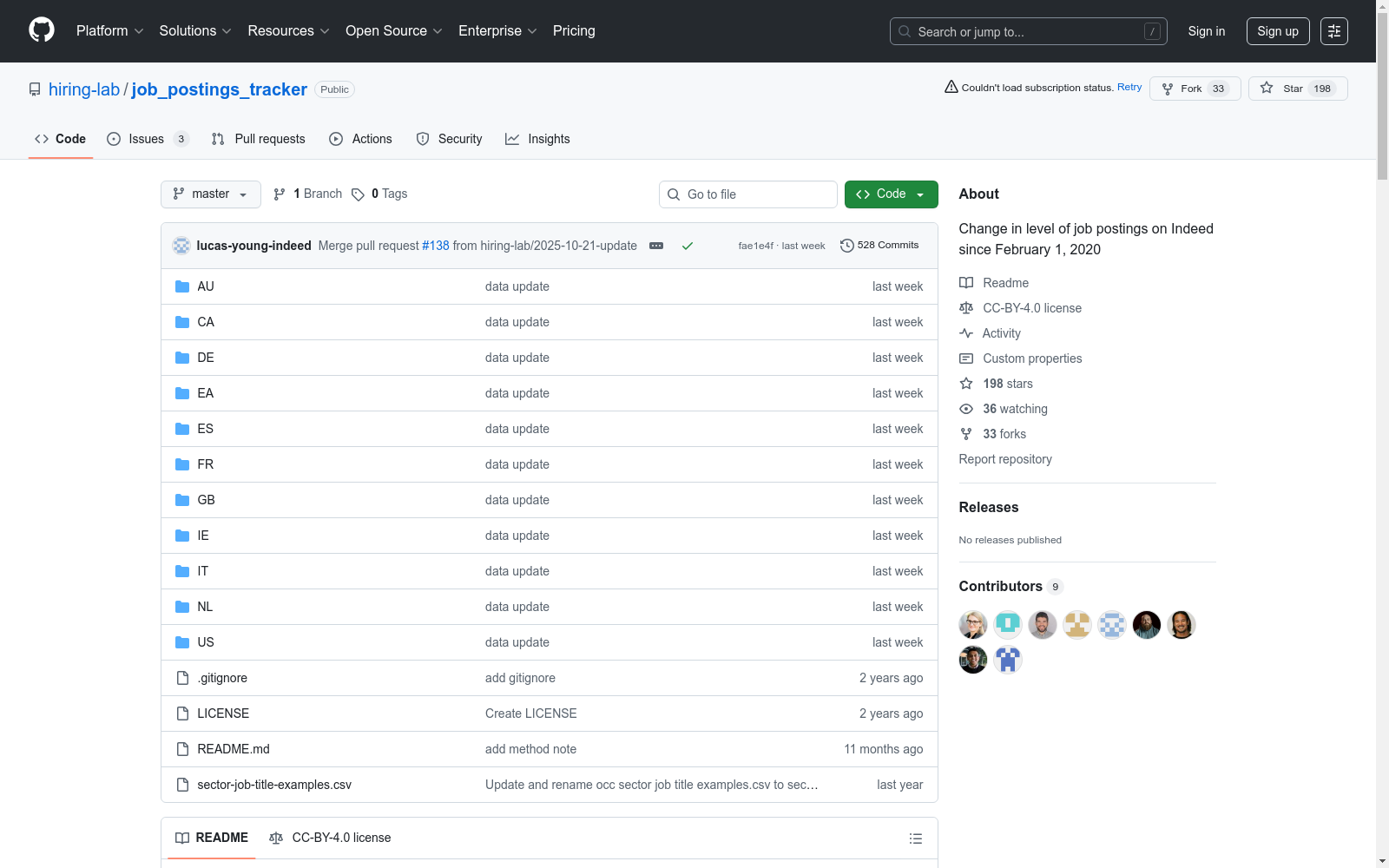
Task: Select the README tab
Action: (212, 838)
